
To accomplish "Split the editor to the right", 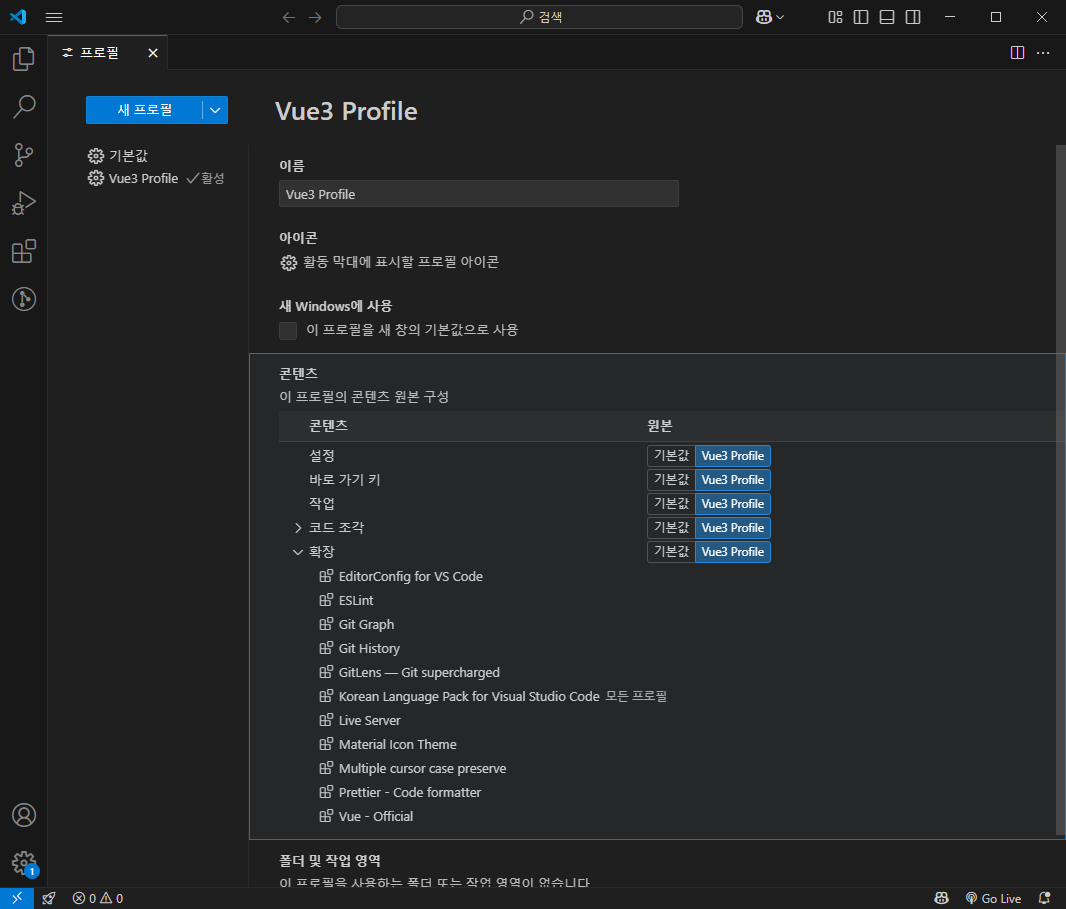I will 1017,52.
